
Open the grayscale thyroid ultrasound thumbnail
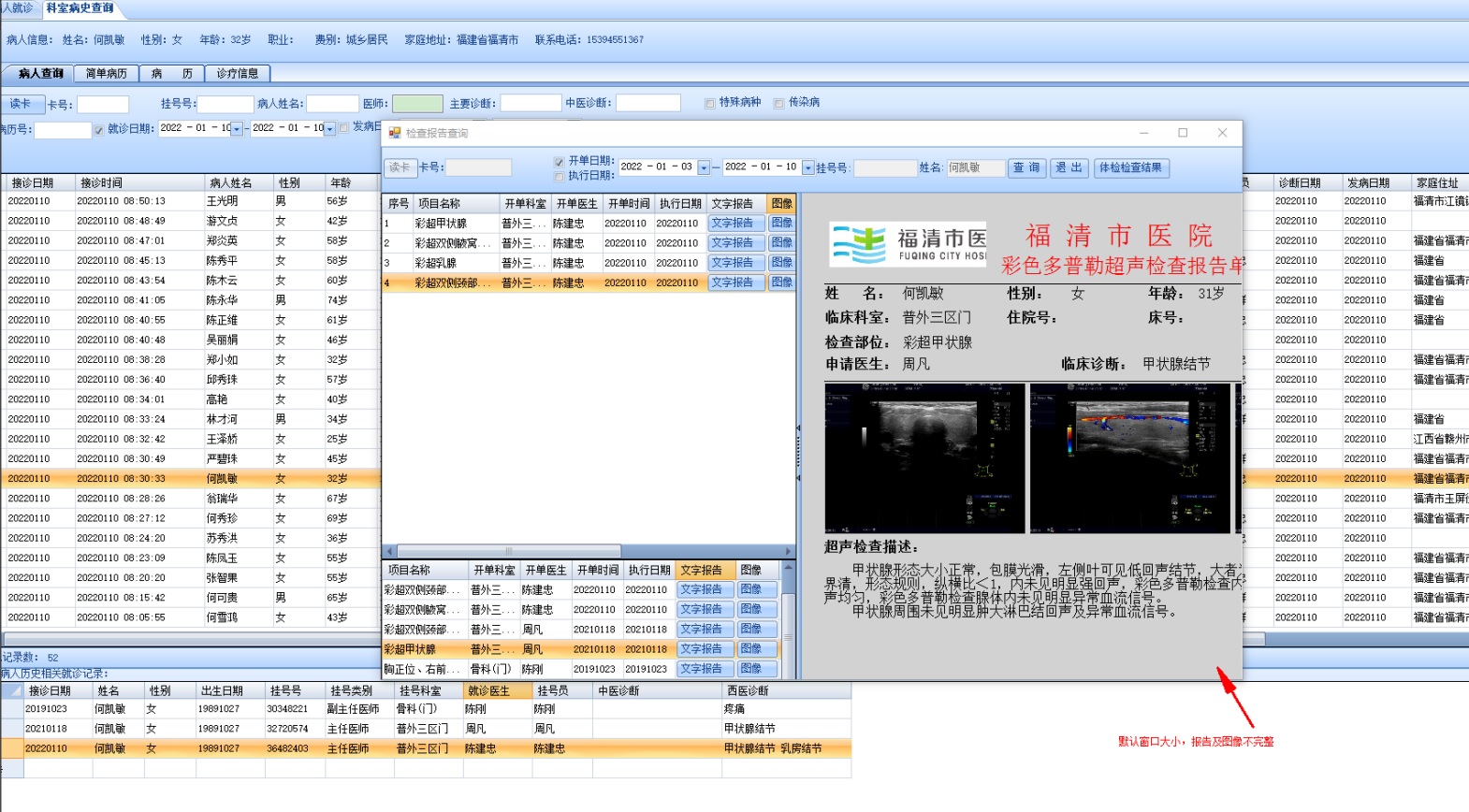(924, 458)
